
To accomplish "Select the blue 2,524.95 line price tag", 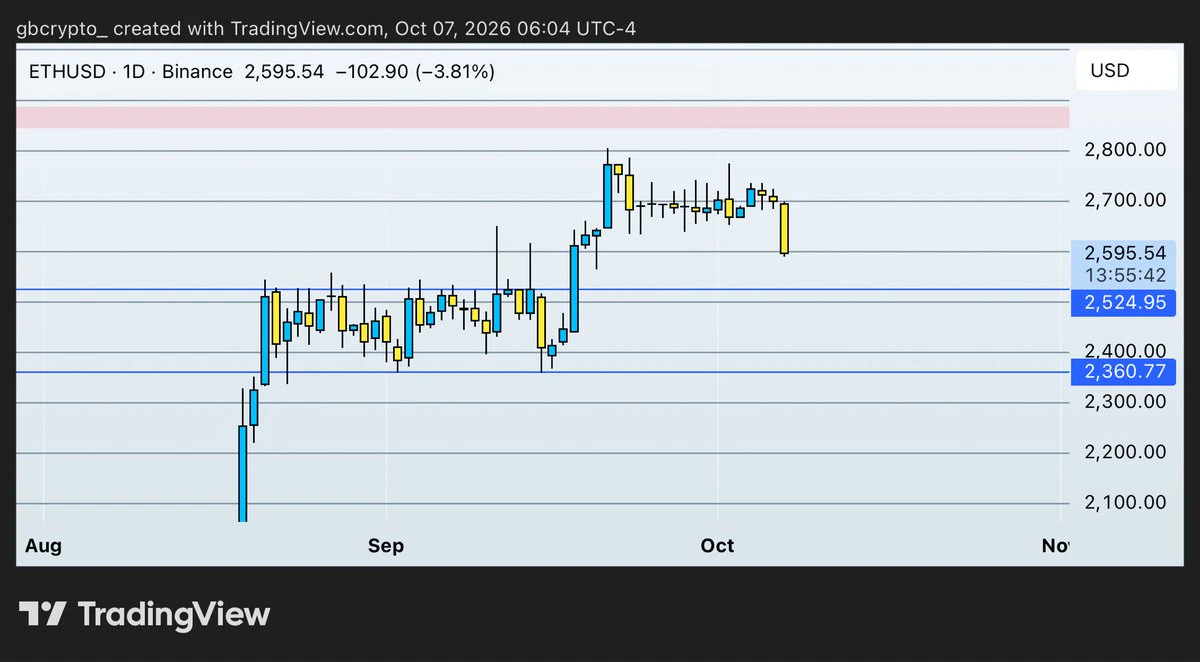I will click(x=1125, y=302).
